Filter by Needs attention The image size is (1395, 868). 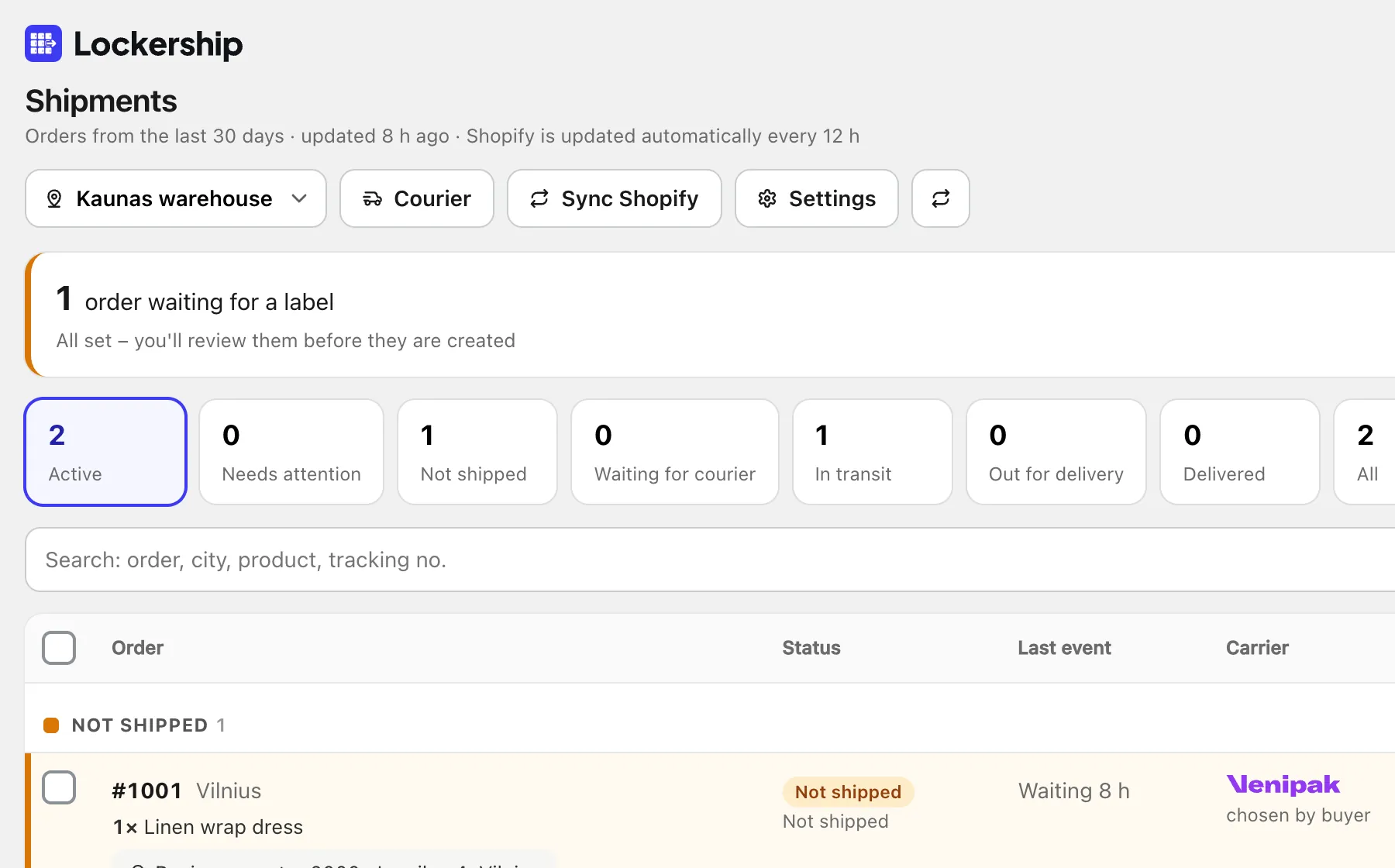point(291,452)
